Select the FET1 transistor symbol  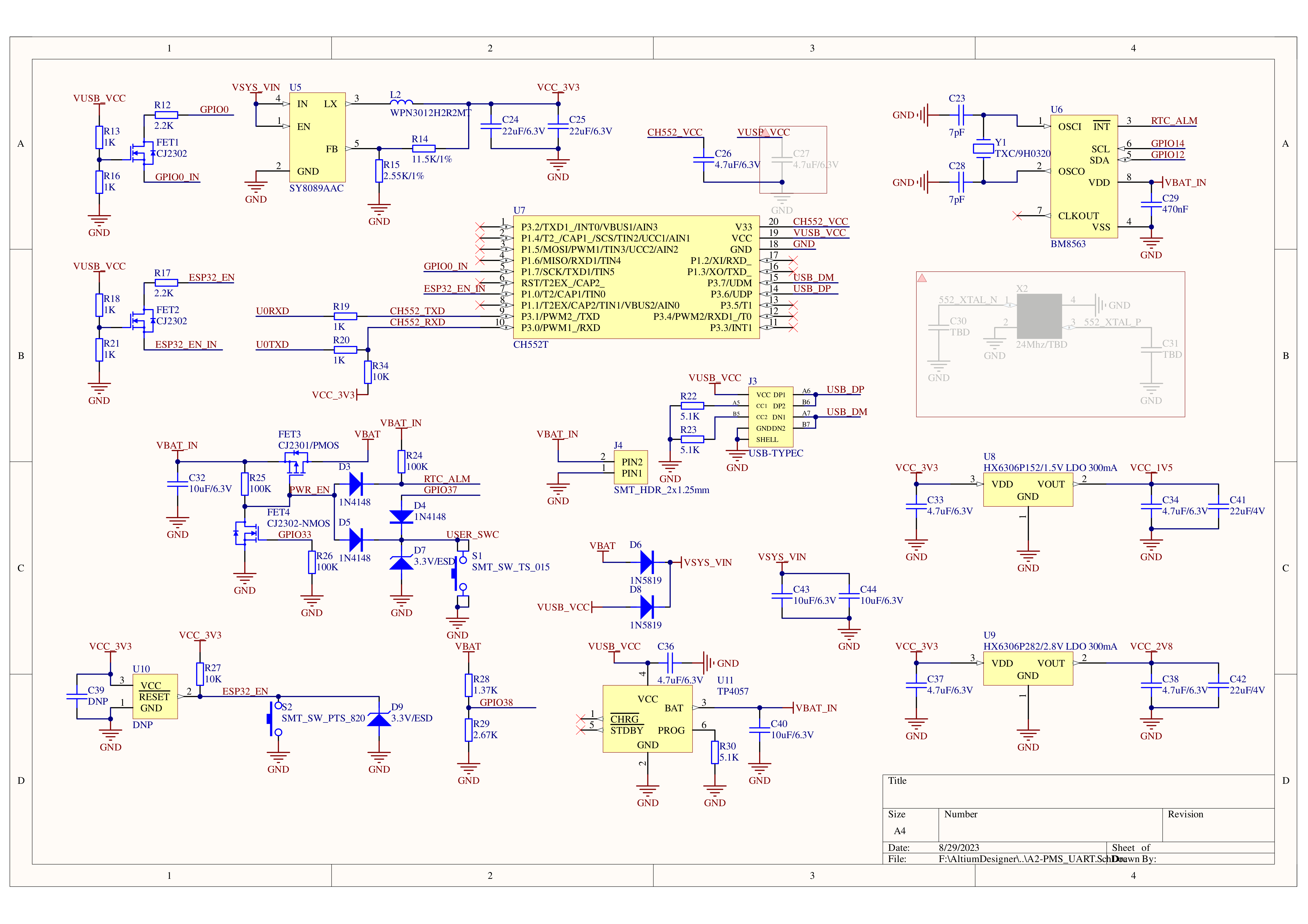[x=142, y=153]
